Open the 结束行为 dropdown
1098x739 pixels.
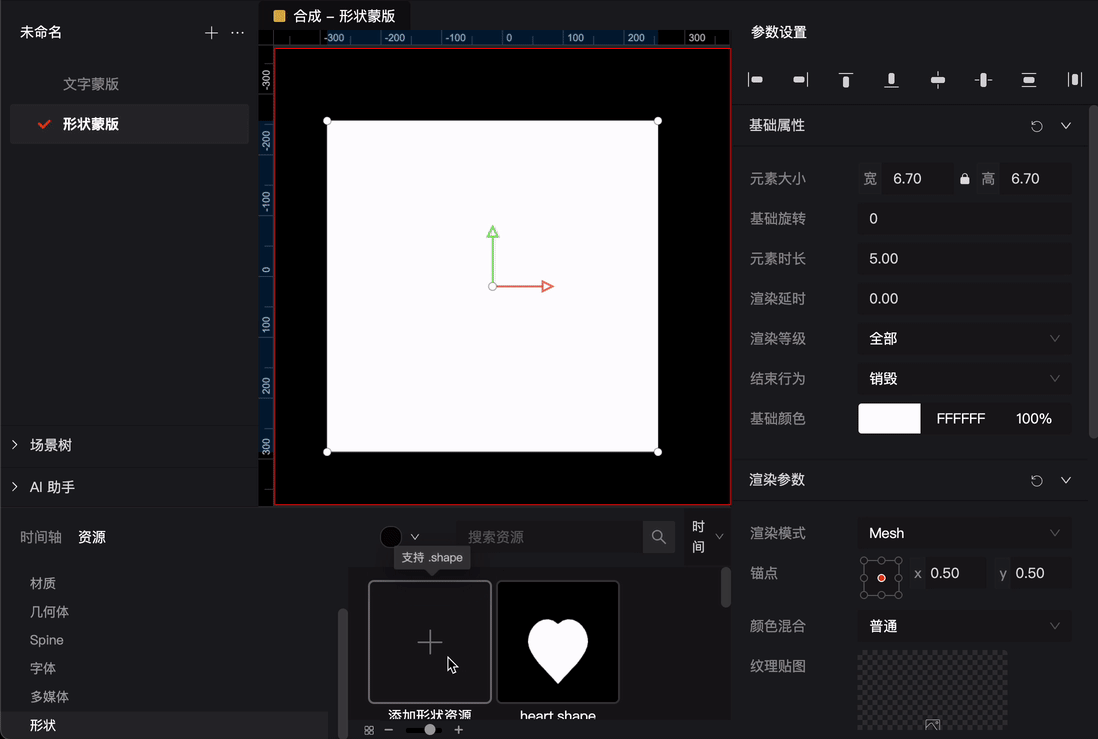(964, 378)
